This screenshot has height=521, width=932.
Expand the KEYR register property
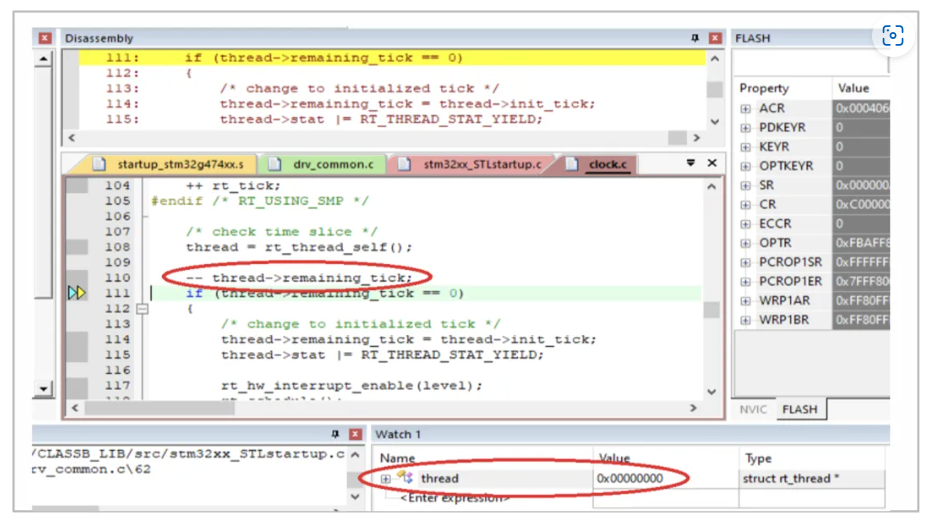745,147
